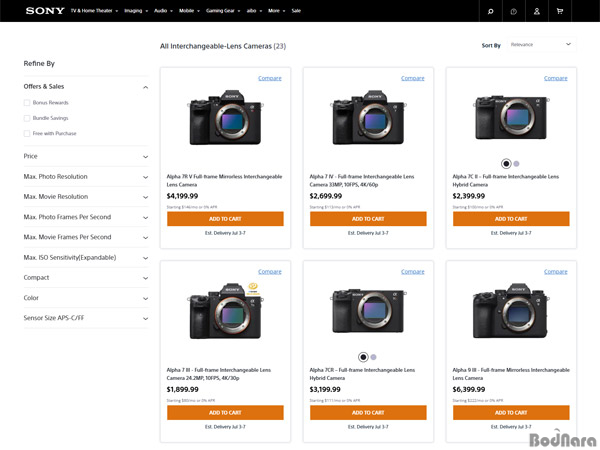Expand Max. Movie Frames Per Second filter
The image size is (600, 450).
(x=86, y=237)
